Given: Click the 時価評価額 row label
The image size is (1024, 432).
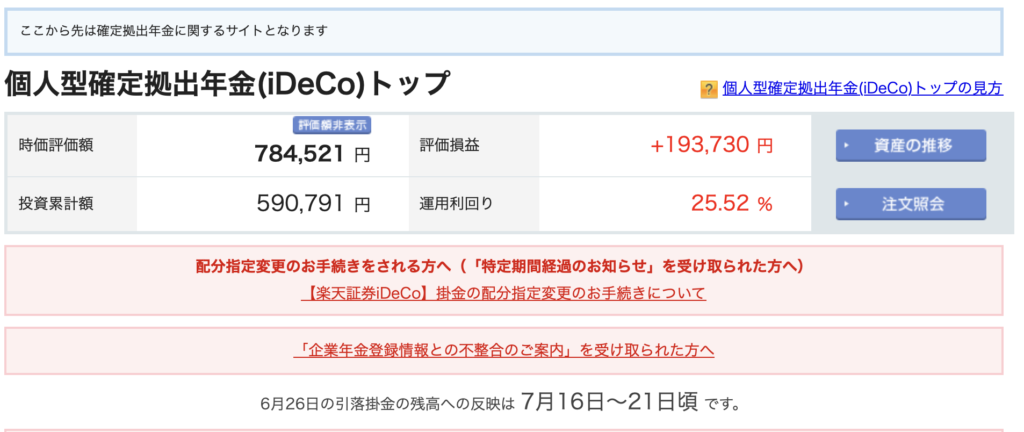Looking at the screenshot, I should [56, 146].
